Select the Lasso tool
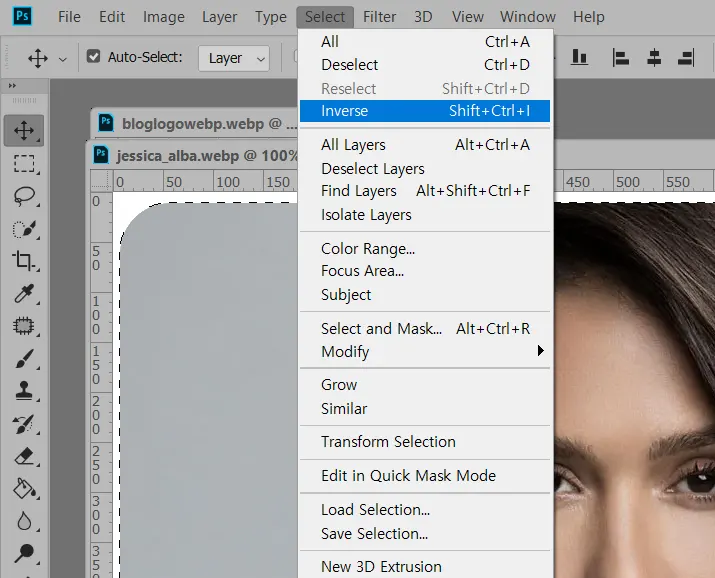Viewport: 715px width, 578px height. tap(24, 196)
